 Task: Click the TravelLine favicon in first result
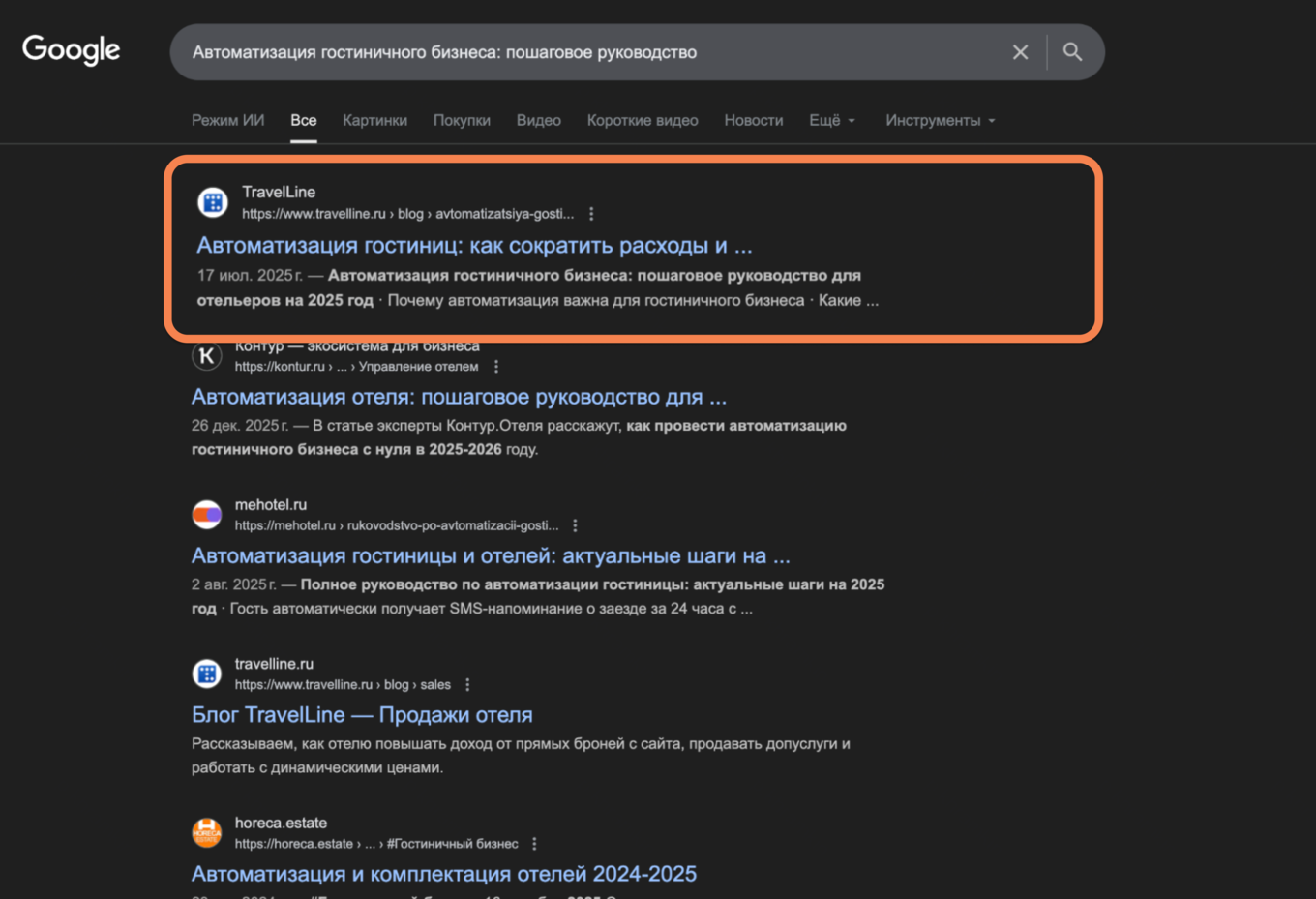[213, 202]
